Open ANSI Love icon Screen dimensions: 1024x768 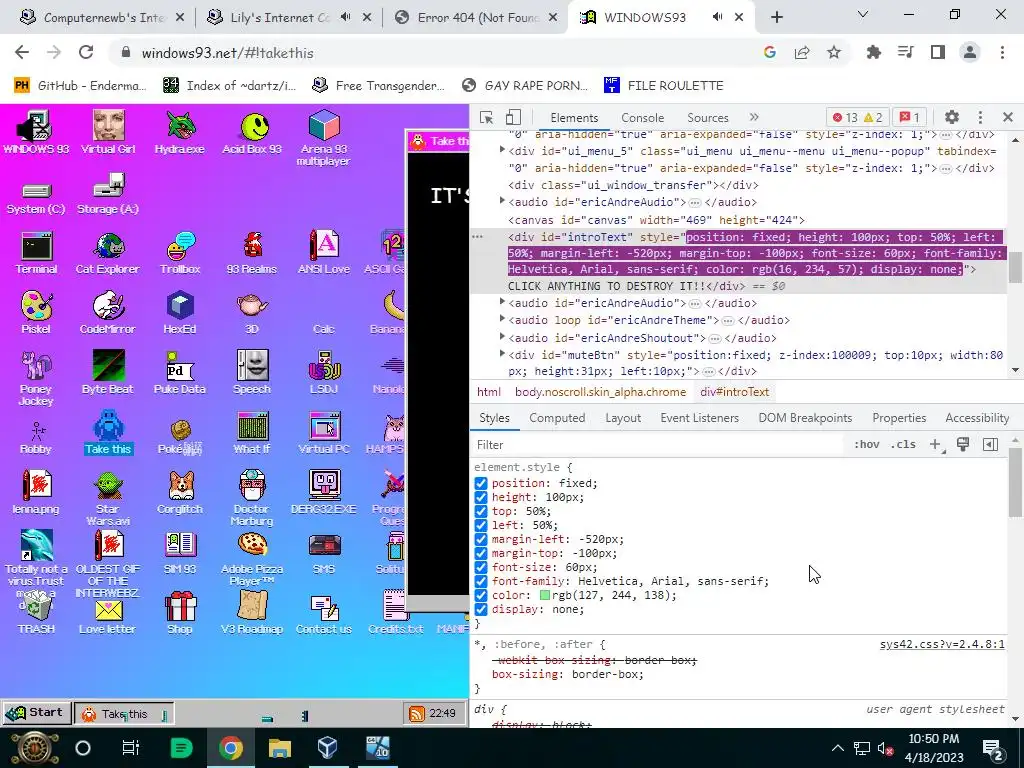point(324,253)
